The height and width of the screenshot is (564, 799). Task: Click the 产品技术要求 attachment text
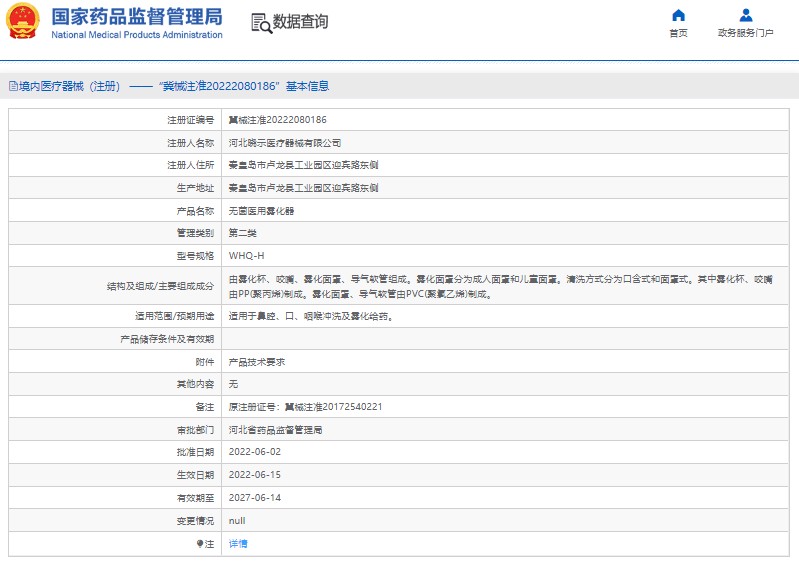click(x=257, y=362)
